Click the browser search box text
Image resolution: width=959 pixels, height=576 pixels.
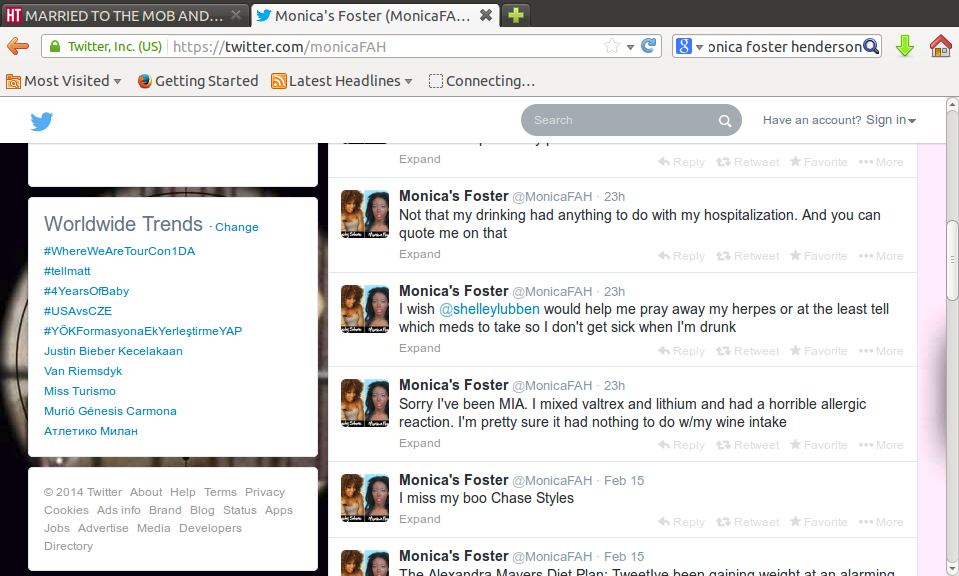point(784,46)
